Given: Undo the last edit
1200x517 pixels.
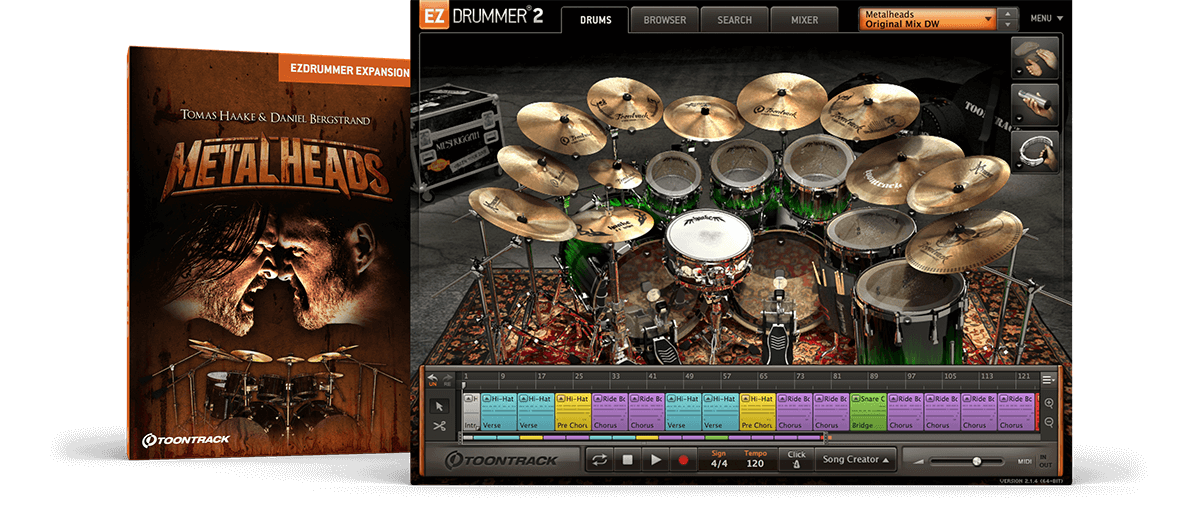Looking at the screenshot, I should tap(432, 379).
